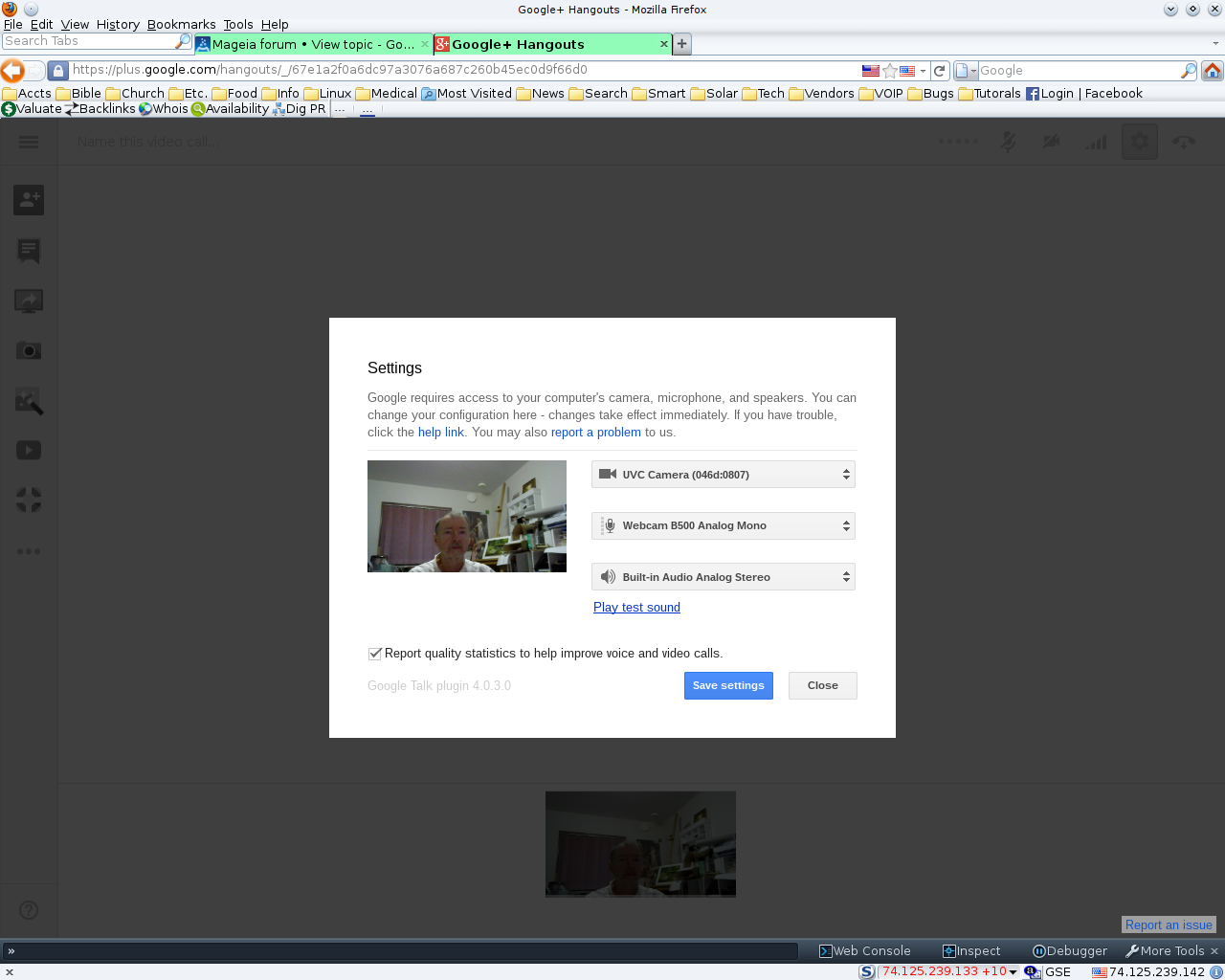This screenshot has height=980, width=1225.
Task: Open the File menu
Action: point(13,24)
